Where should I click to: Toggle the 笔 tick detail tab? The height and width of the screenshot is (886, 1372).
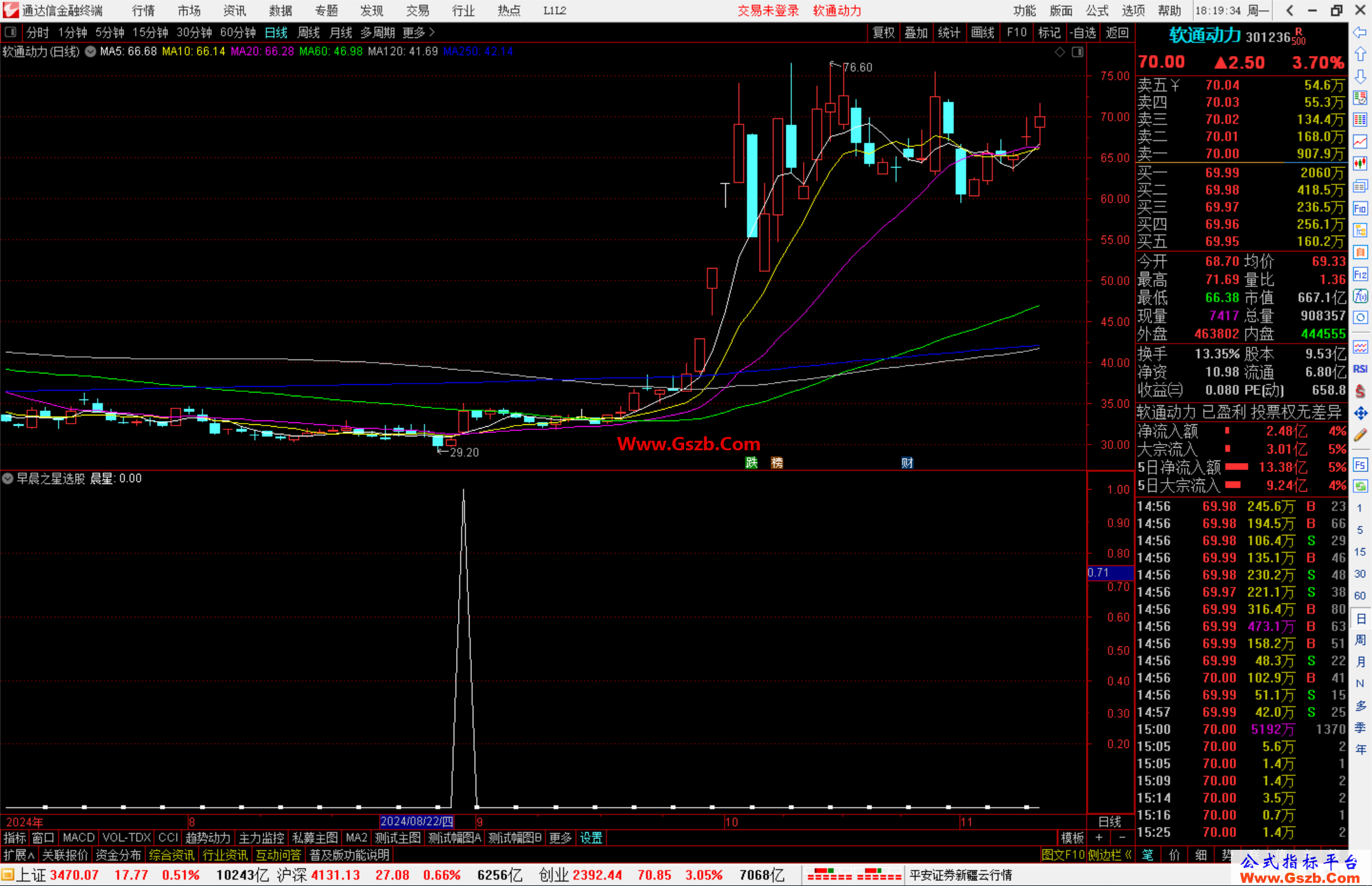tap(1147, 855)
